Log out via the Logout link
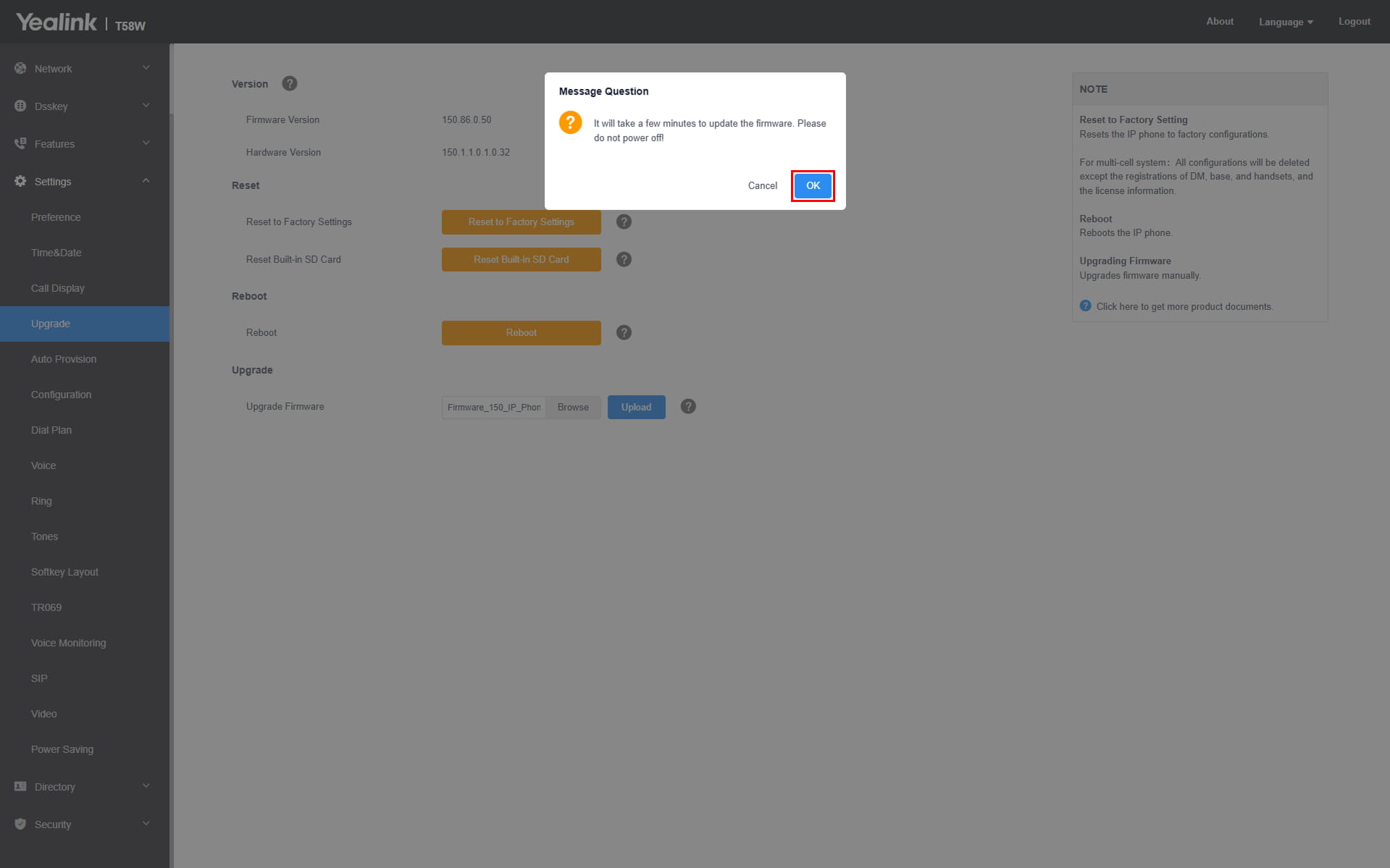The image size is (1390, 868). pyautogui.click(x=1354, y=22)
